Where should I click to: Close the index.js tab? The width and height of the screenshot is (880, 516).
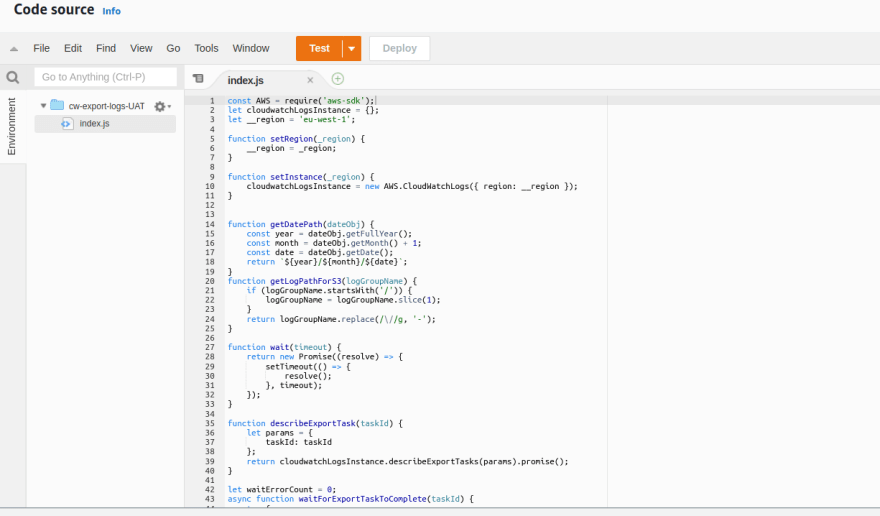(x=310, y=80)
